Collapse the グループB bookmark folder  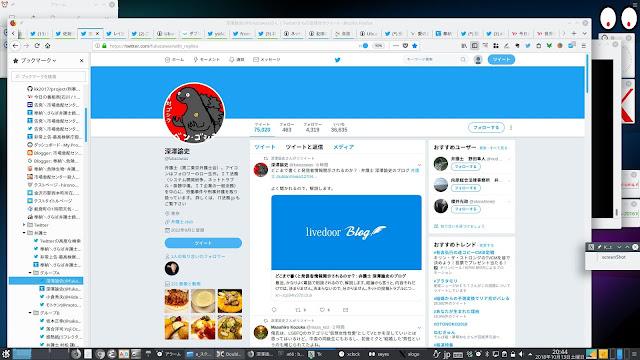(x=30, y=313)
